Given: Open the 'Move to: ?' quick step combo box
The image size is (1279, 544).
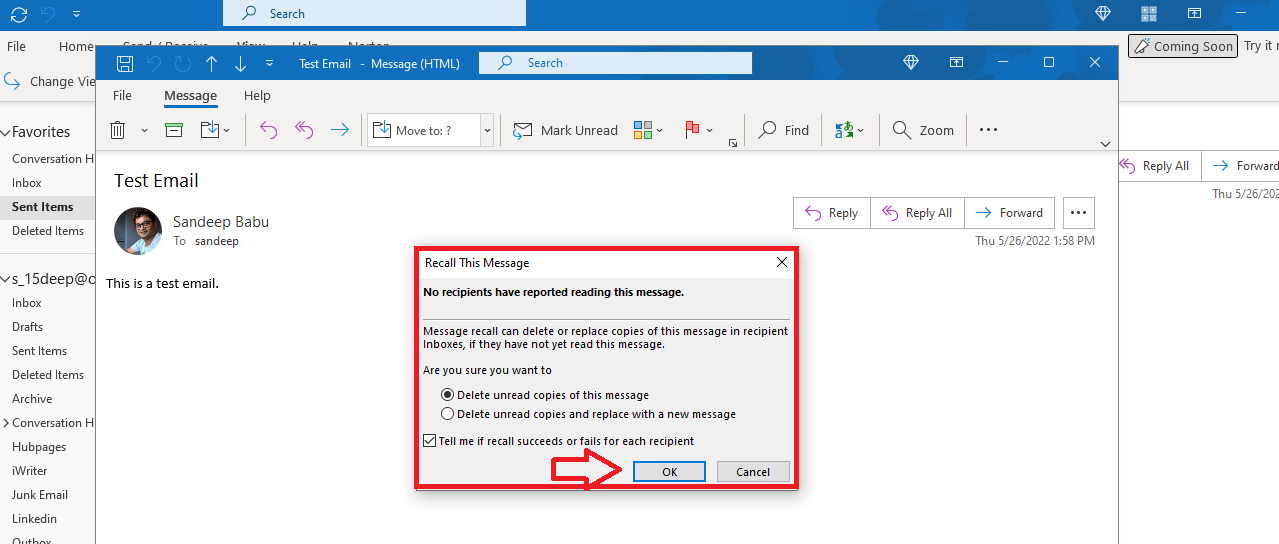Looking at the screenshot, I should 431,130.
